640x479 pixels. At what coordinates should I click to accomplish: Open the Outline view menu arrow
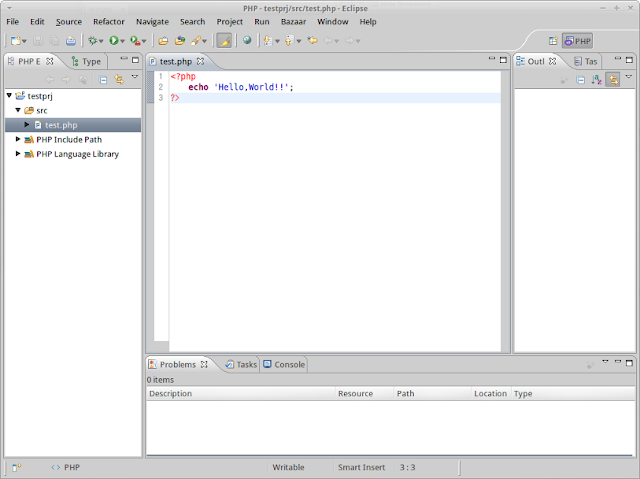[x=629, y=76]
